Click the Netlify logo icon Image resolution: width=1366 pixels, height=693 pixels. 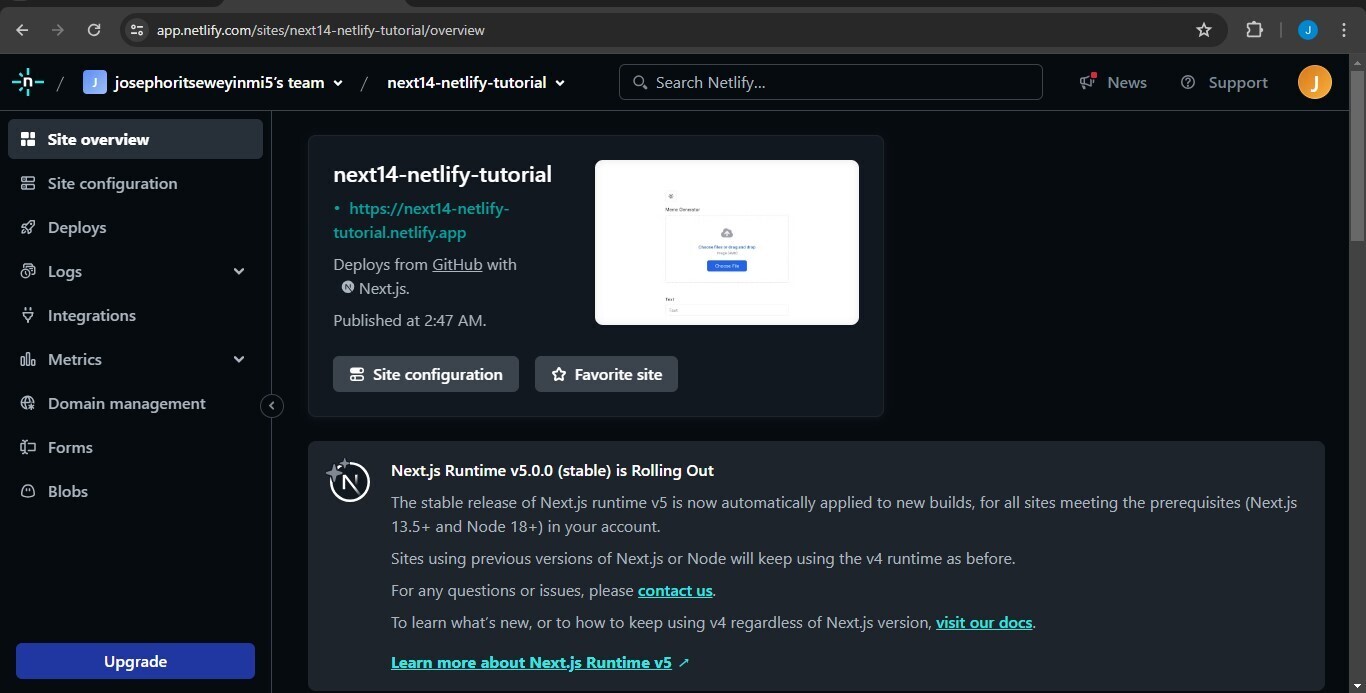click(x=28, y=82)
